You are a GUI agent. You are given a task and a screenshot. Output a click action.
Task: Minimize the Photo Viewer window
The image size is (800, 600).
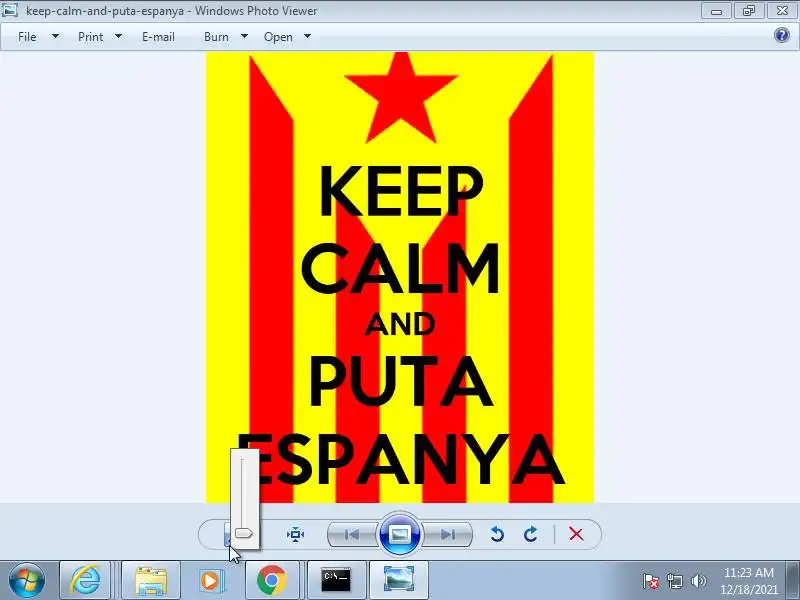tap(717, 10)
